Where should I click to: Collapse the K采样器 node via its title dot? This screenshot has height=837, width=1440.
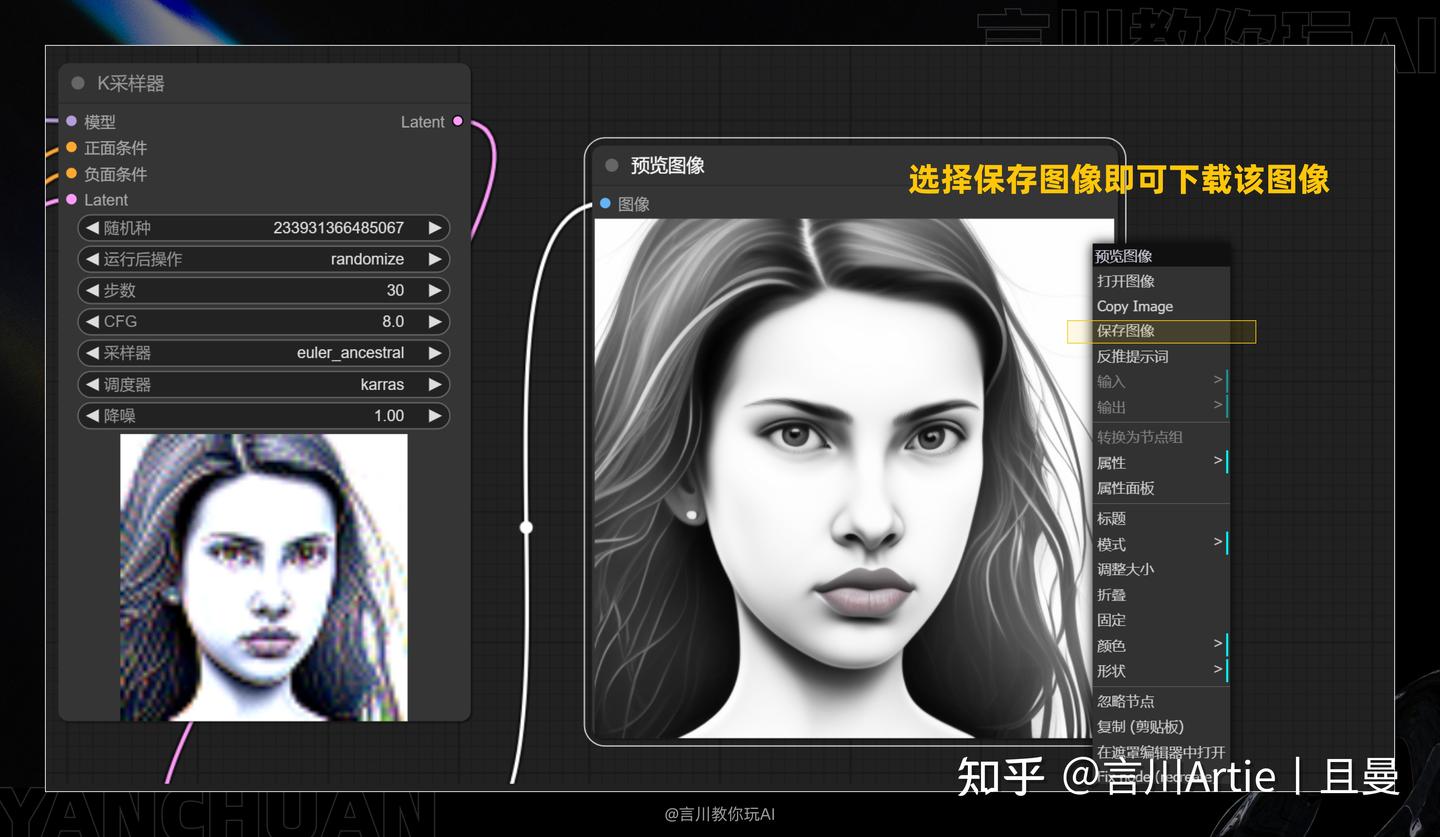(x=78, y=83)
